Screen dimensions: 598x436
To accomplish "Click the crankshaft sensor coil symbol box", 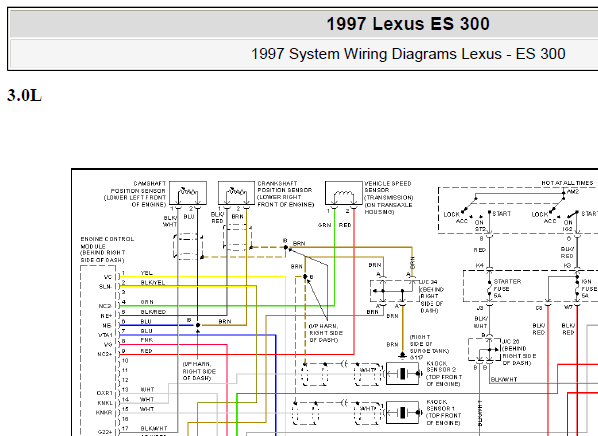I will [236, 193].
